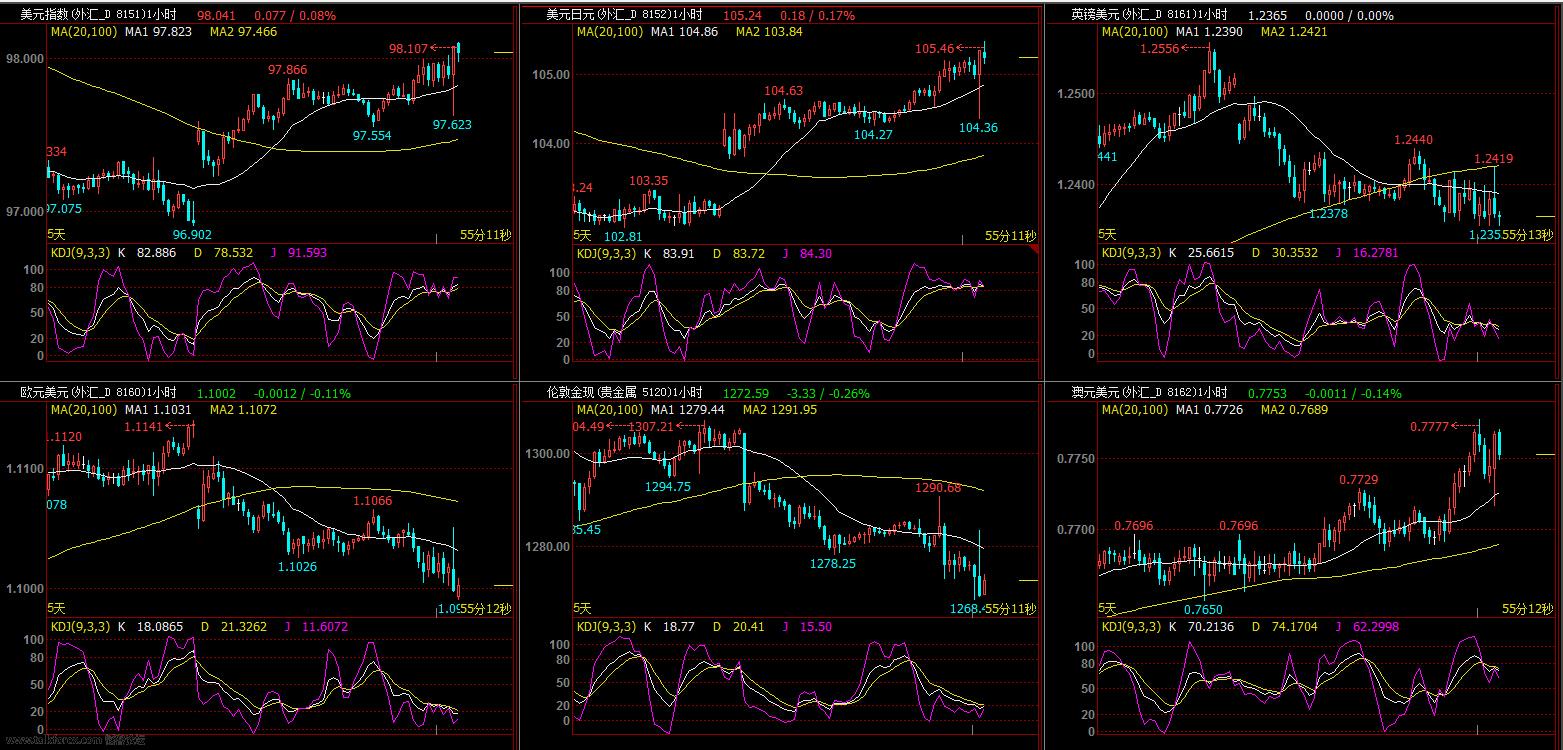This screenshot has width=1563, height=750.
Task: Click the MA1 1279.44 indicator label
Action: click(x=687, y=410)
